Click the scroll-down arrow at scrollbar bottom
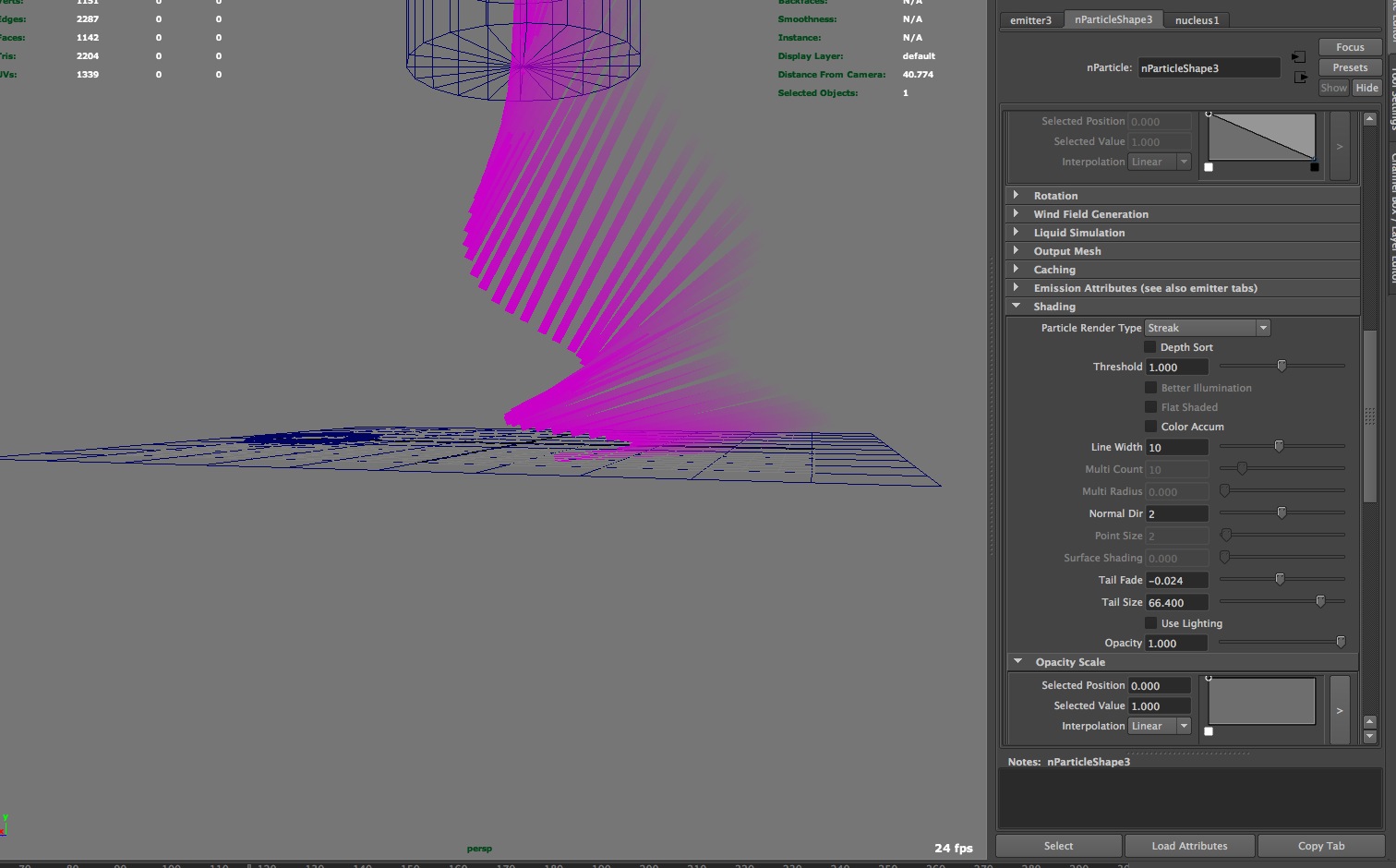The image size is (1396, 868). [1369, 737]
